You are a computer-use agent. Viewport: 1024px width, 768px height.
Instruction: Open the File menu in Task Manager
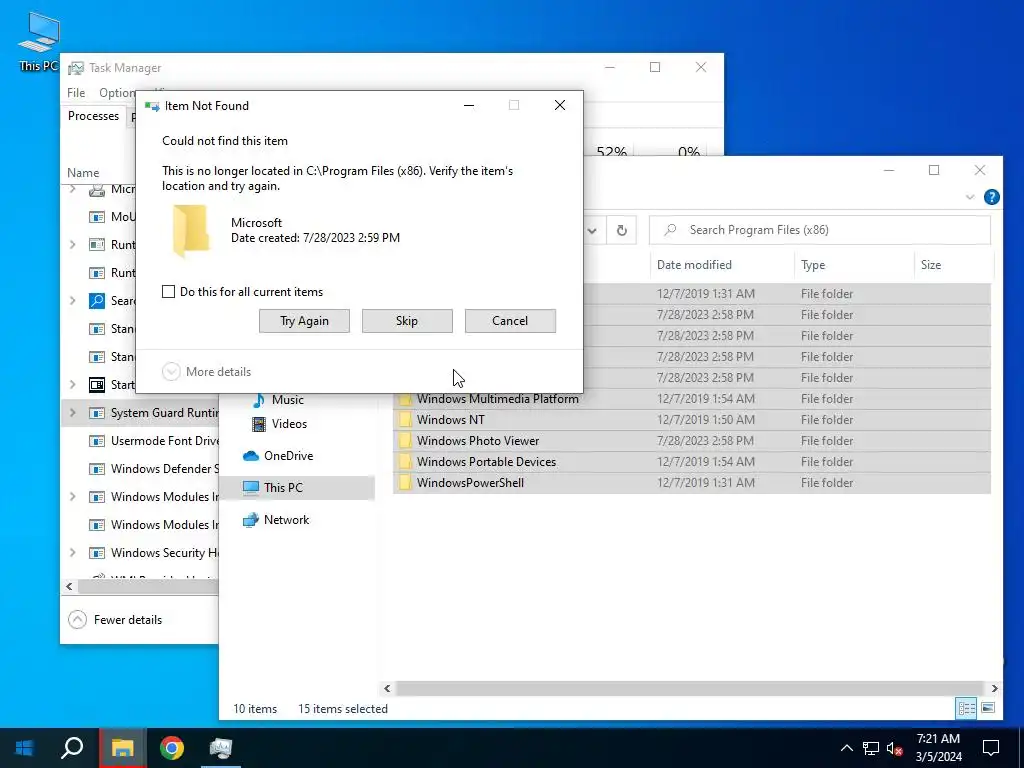point(76,93)
